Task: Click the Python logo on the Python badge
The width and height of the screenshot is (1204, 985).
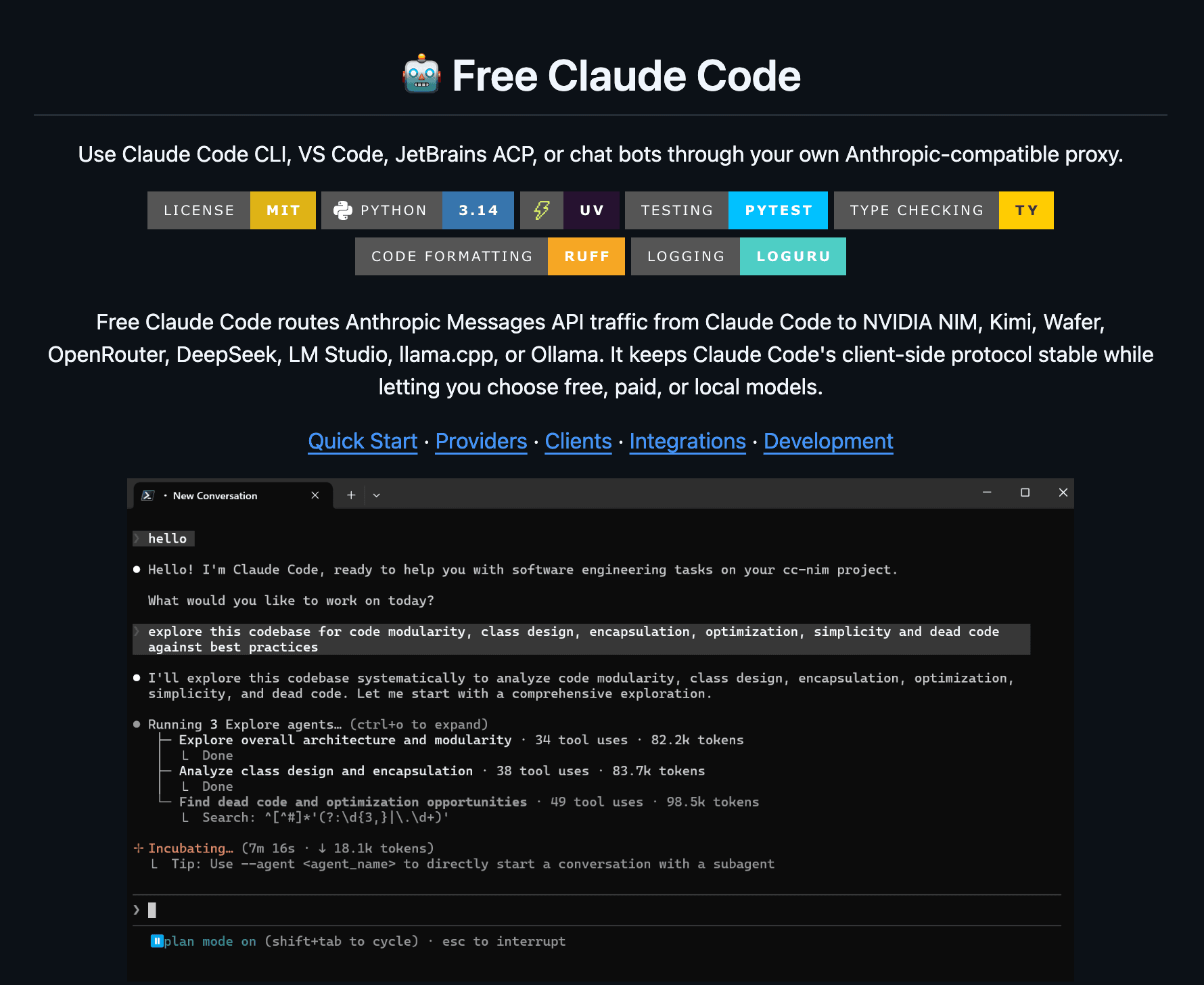Action: [x=343, y=210]
